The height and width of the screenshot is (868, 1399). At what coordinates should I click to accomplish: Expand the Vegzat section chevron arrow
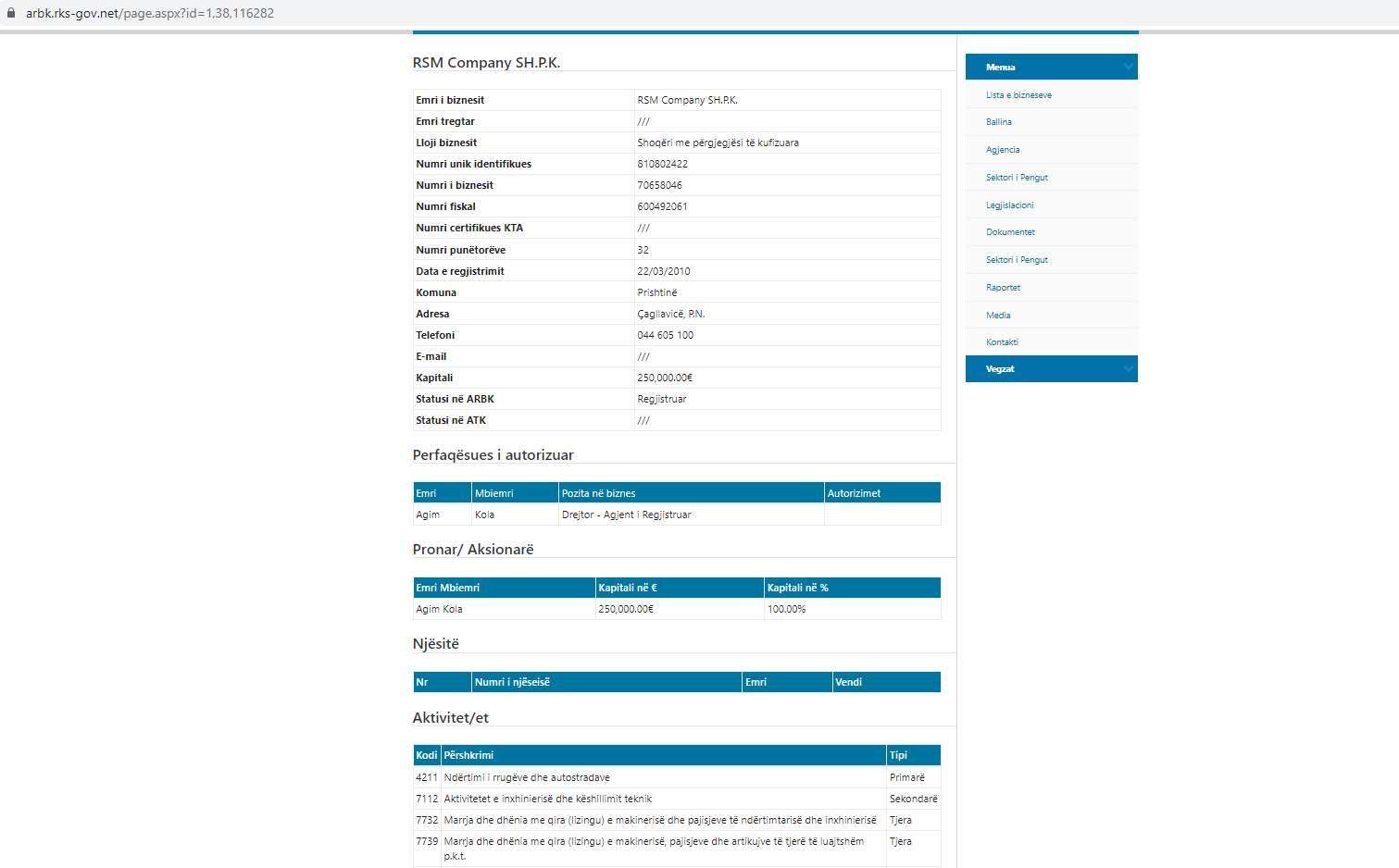click(1127, 369)
